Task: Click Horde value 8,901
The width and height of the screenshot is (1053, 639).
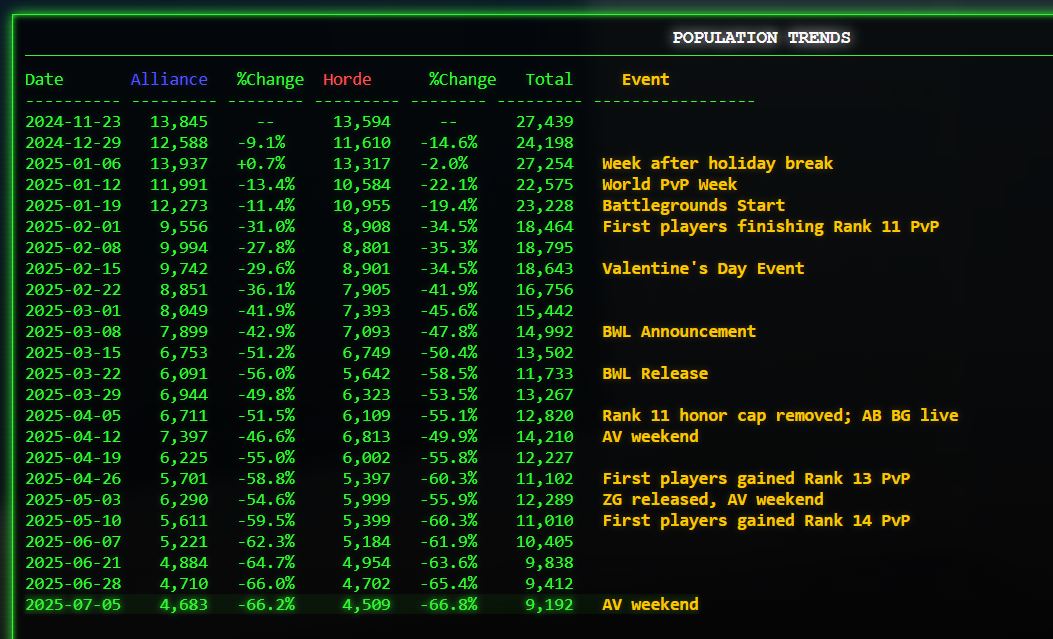Action: pyautogui.click(x=367, y=268)
